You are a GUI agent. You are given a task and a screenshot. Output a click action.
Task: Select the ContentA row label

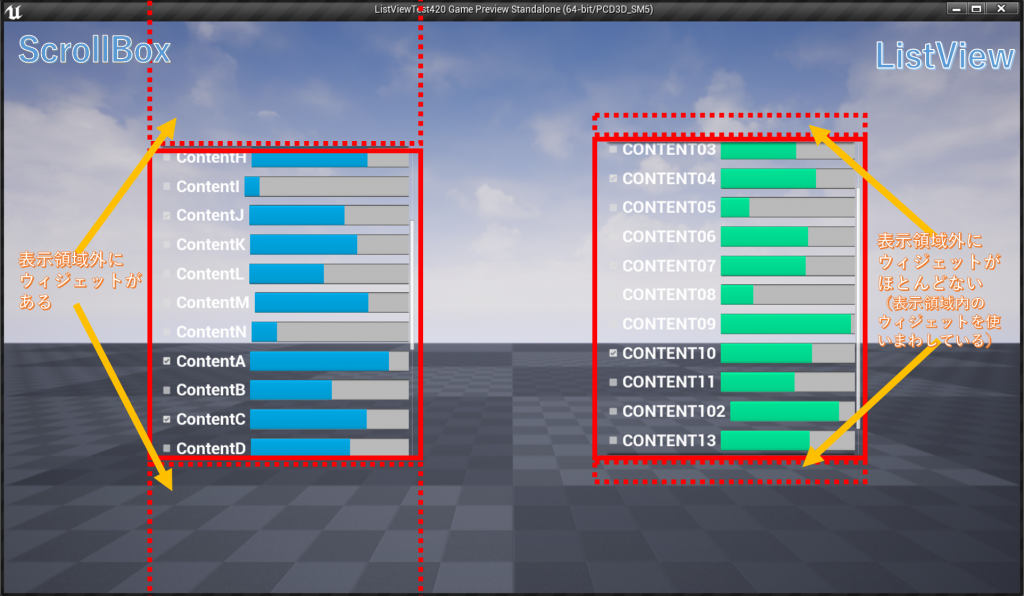click(x=211, y=361)
